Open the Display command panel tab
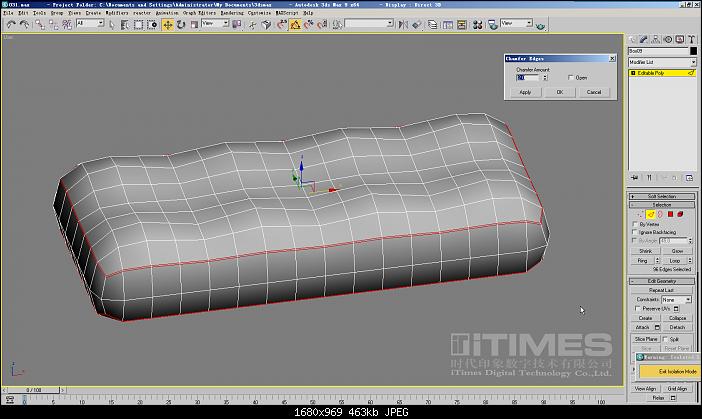702x419 pixels. pyautogui.click(x=678, y=39)
